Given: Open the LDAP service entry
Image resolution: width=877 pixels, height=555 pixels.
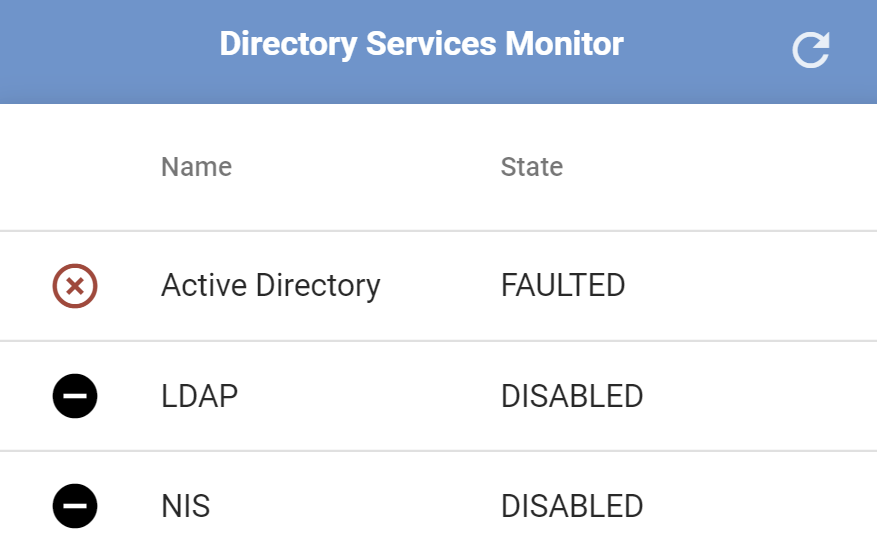Looking at the screenshot, I should 199,396.
